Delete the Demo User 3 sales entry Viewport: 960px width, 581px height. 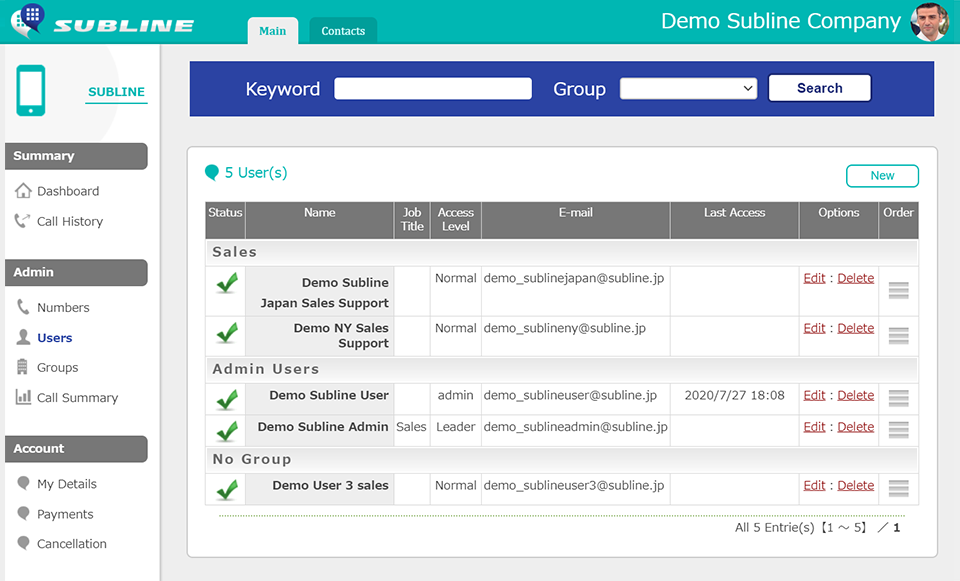point(855,486)
